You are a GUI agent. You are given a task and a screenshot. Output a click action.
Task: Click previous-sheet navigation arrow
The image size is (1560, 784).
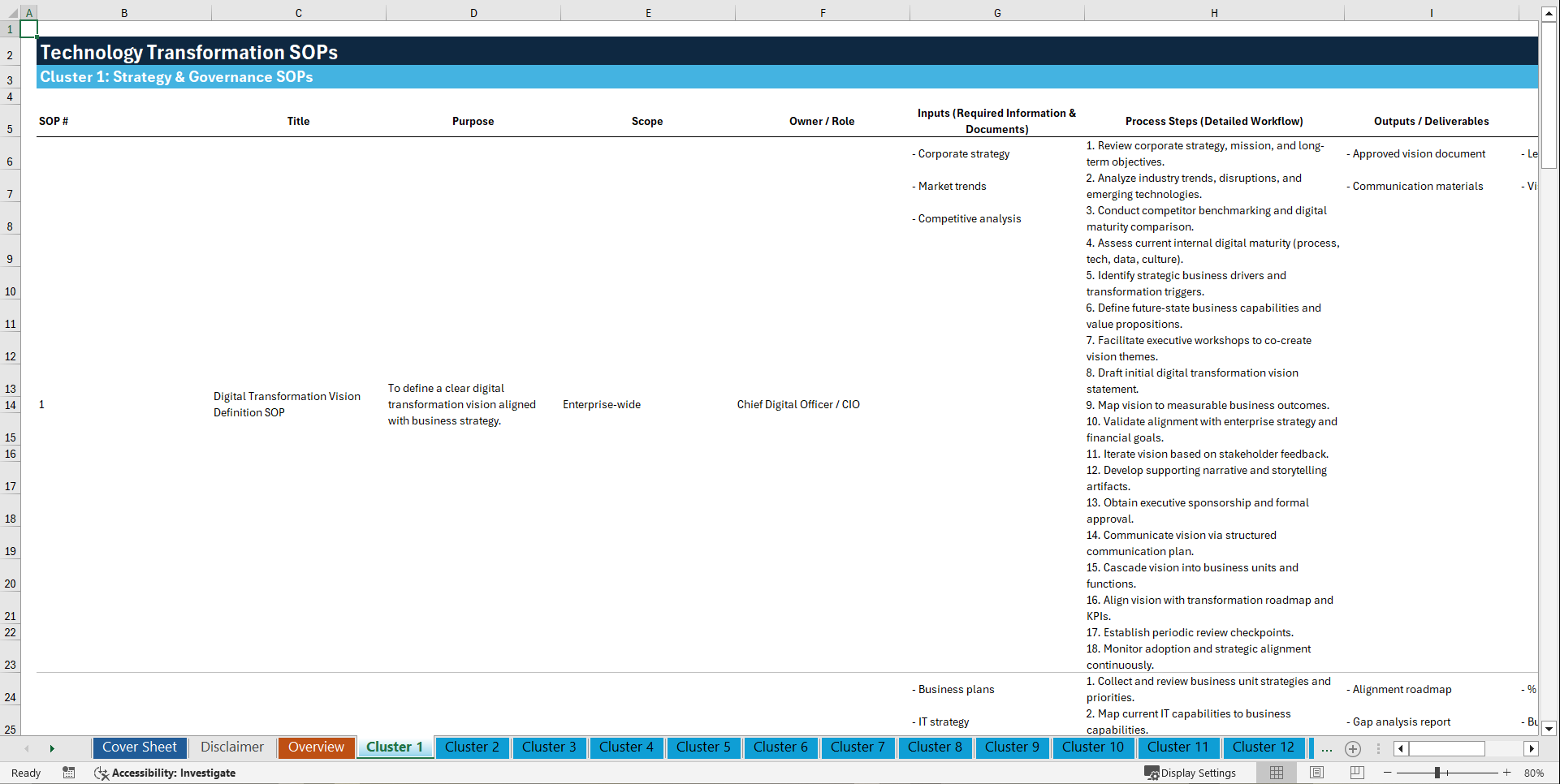(27, 748)
